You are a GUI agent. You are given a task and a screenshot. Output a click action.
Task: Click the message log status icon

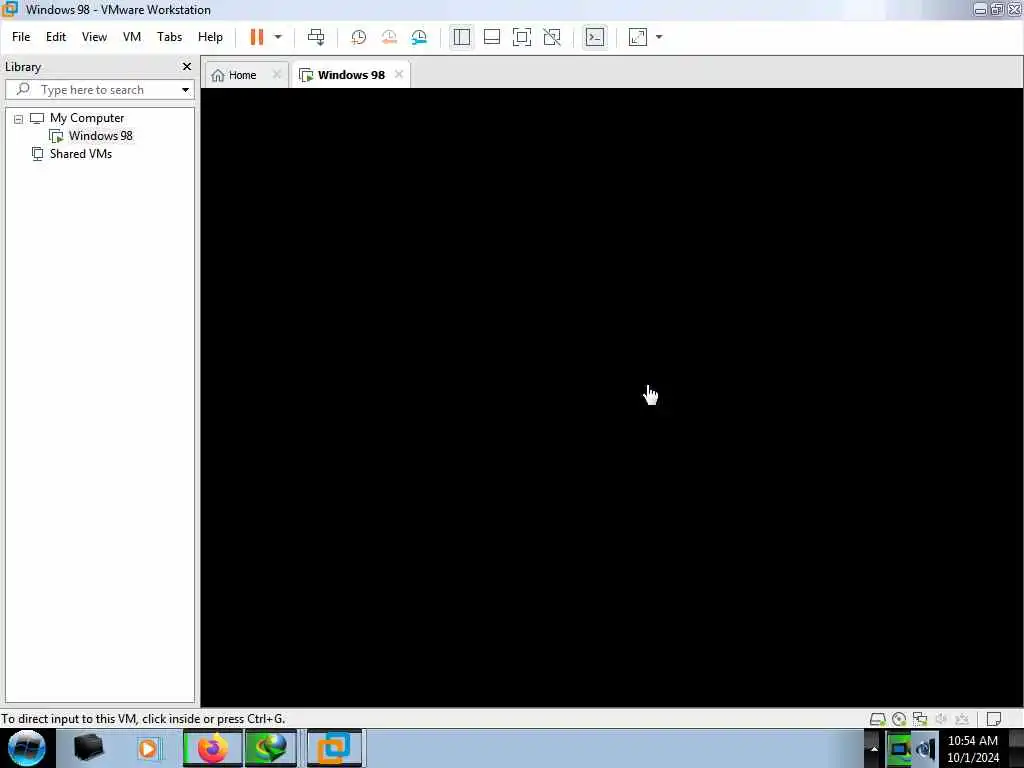coord(994,719)
